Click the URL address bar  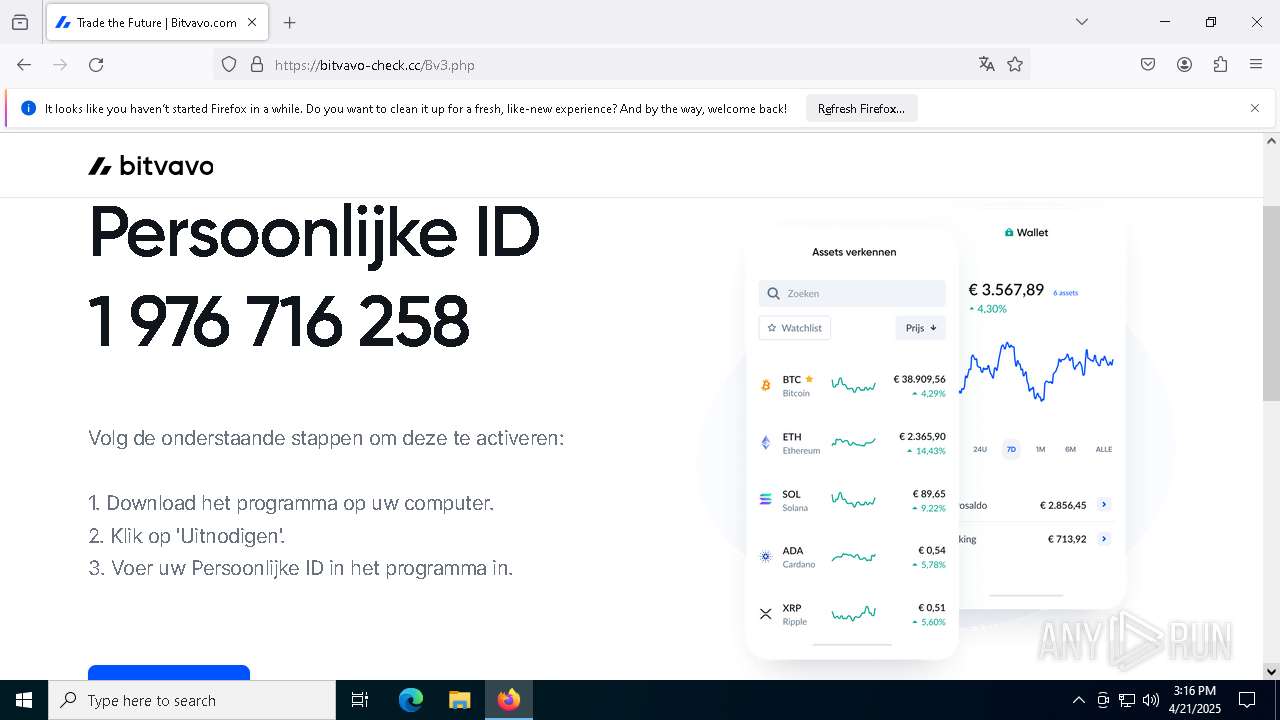[620, 64]
